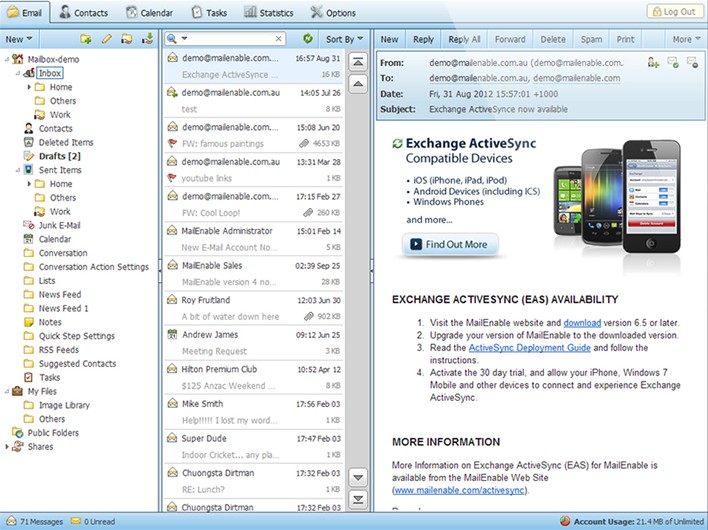Click Reply All in message toolbar
Viewport: 708px width, 530px height.
click(x=464, y=39)
